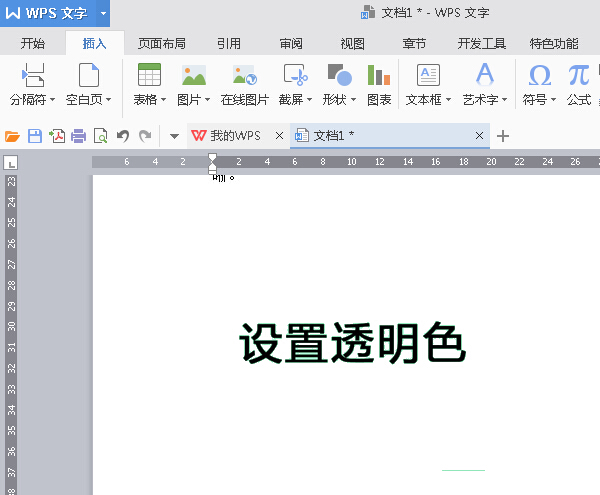This screenshot has width=600, height=495.
Task: Switch to the 页面布局 ribbon tab
Action: click(161, 43)
